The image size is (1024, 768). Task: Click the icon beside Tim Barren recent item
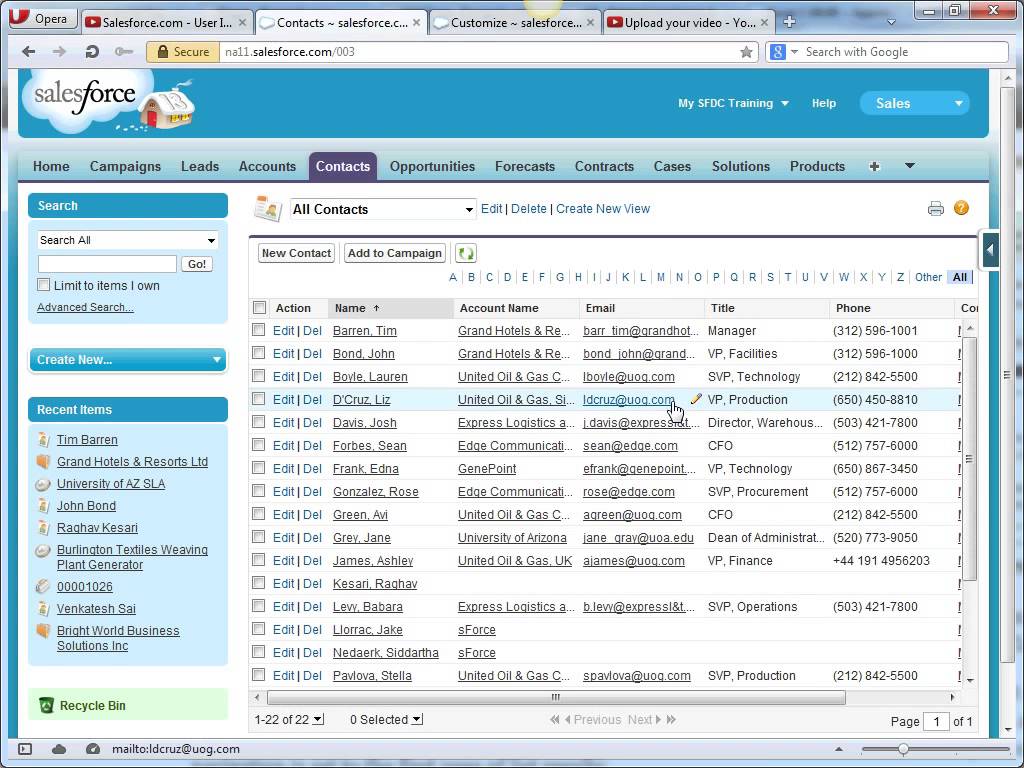click(x=43, y=440)
